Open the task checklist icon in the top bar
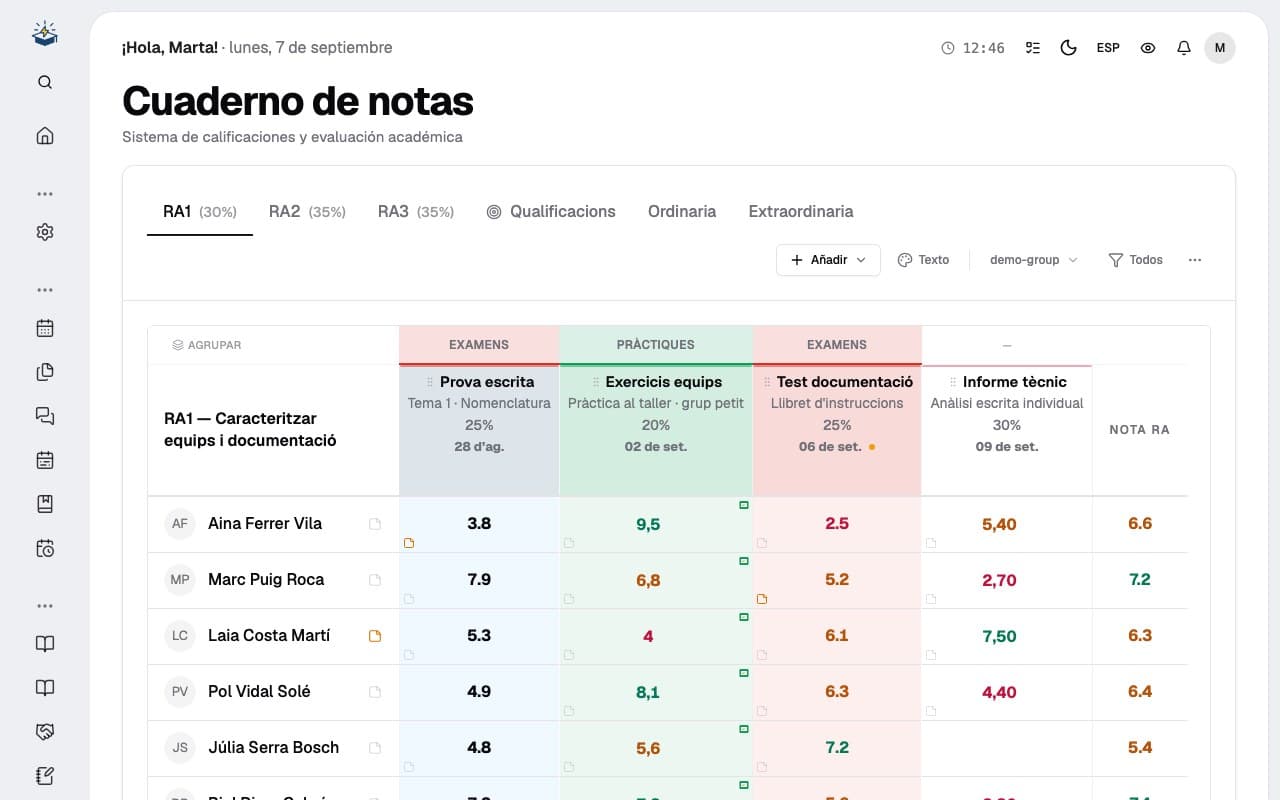 1033,48
